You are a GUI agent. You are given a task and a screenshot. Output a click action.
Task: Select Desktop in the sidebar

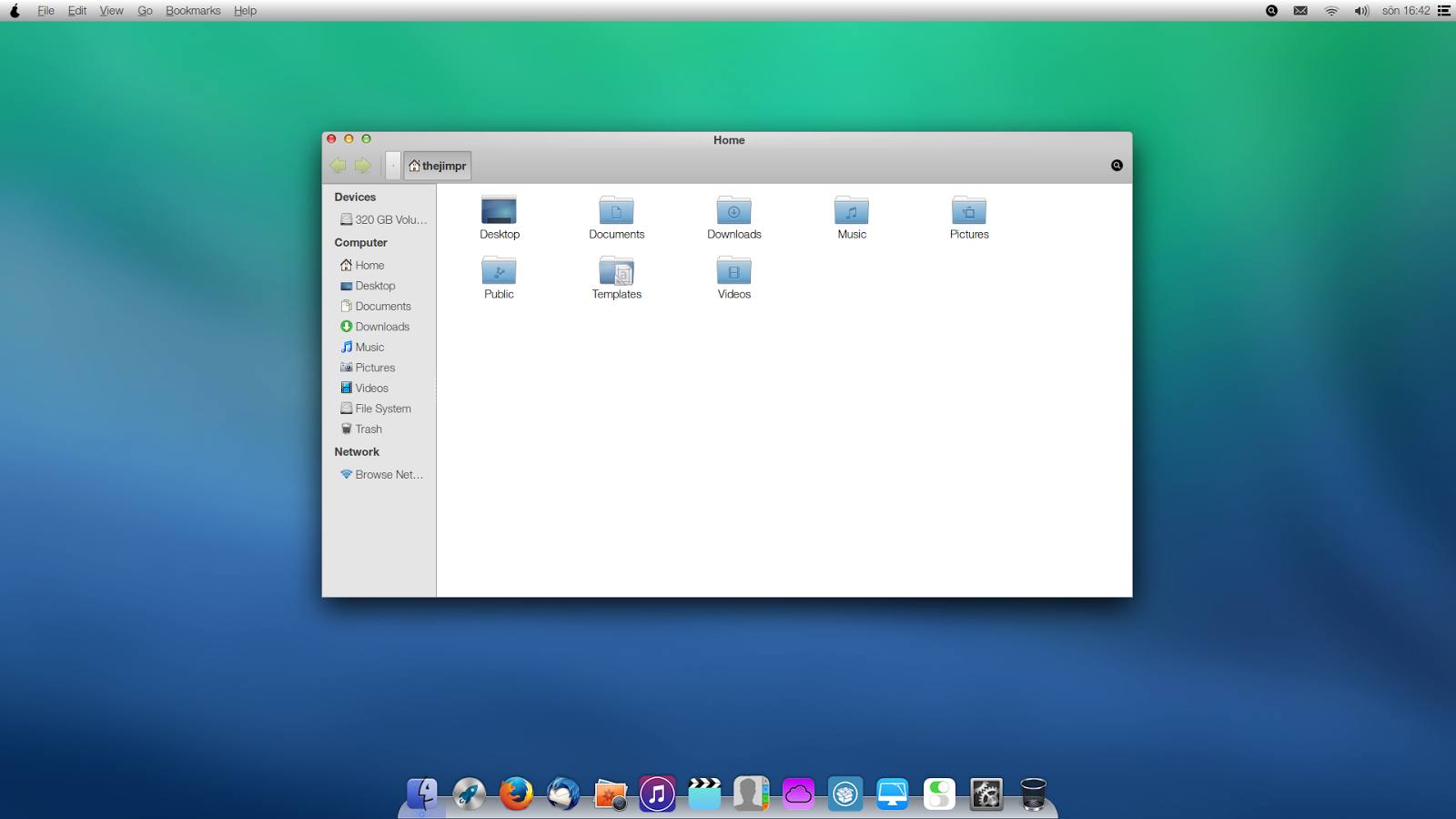point(368,286)
